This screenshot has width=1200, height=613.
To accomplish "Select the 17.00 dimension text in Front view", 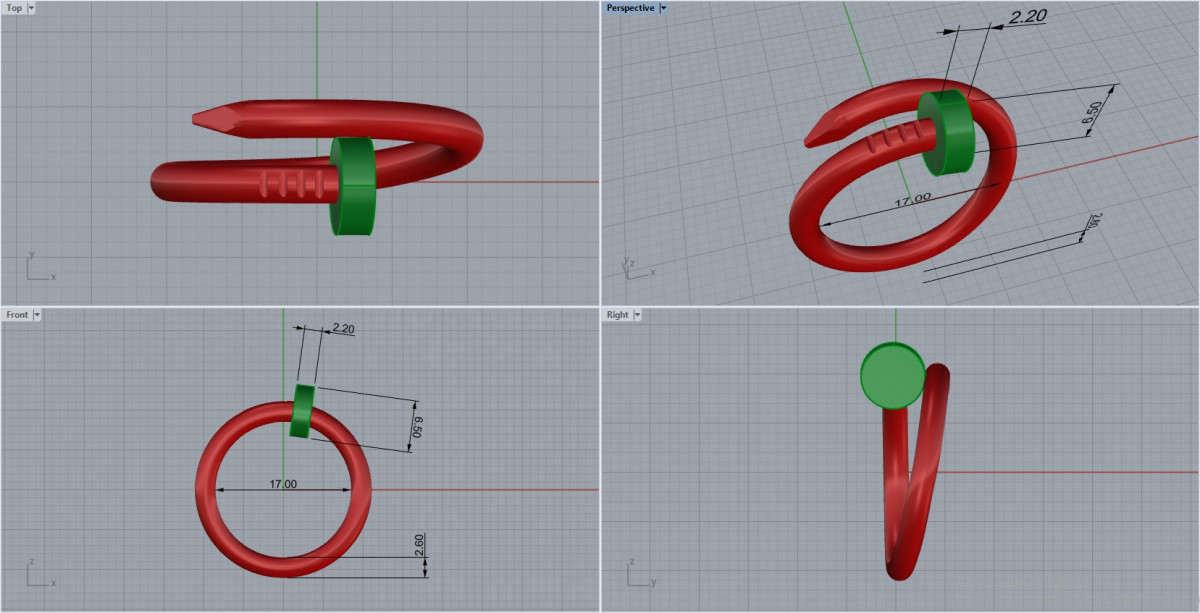I will [283, 484].
